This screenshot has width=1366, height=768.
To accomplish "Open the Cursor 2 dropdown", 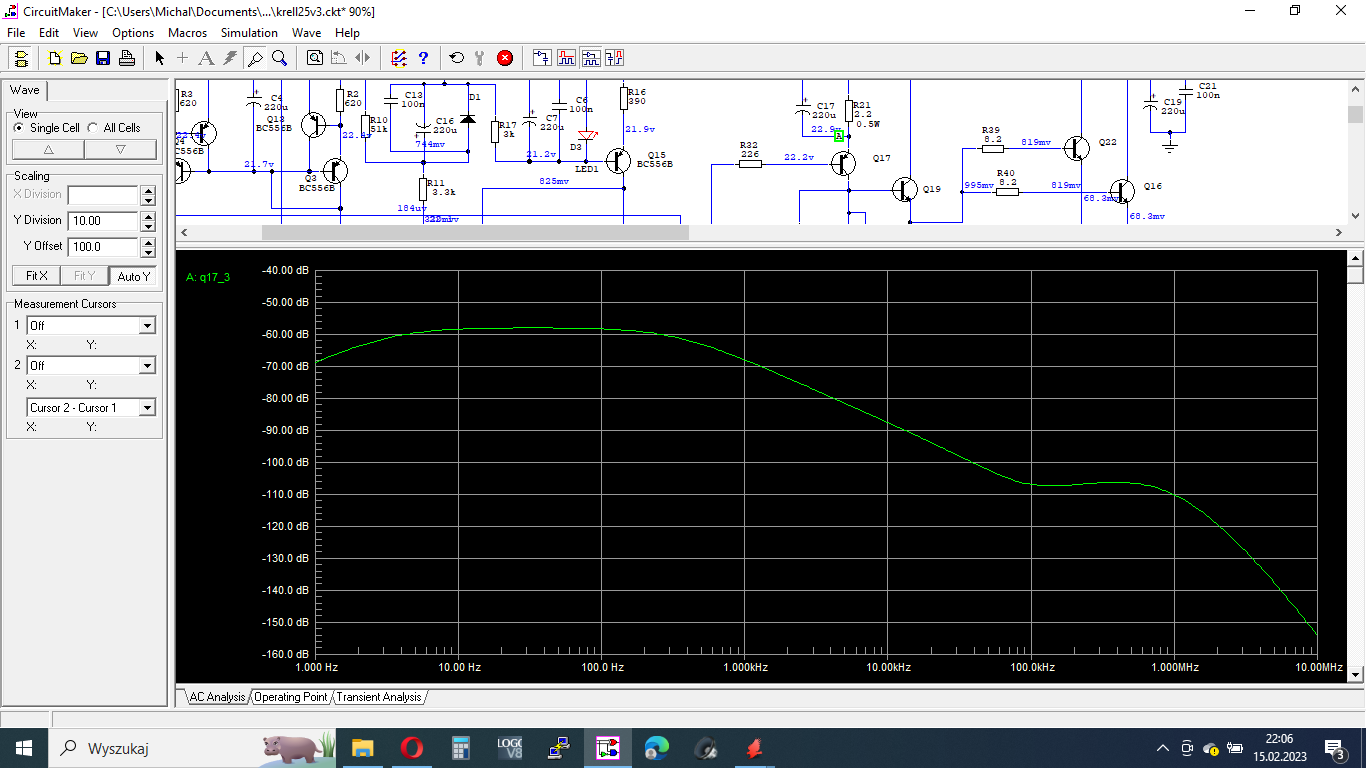I will [x=147, y=366].
